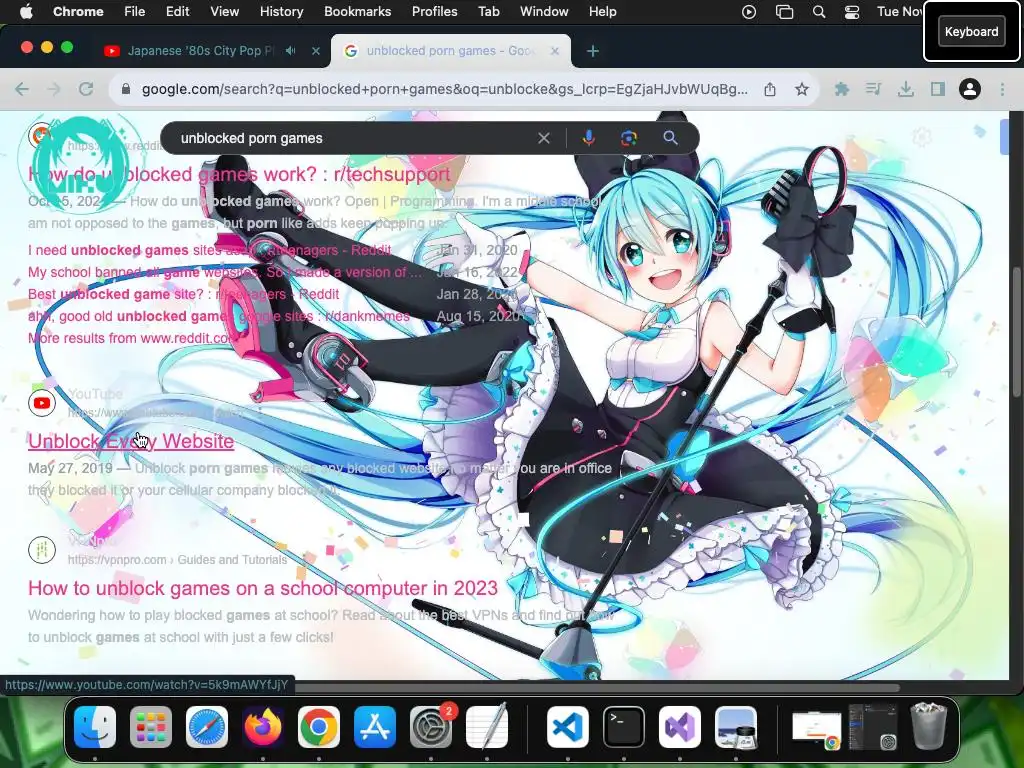This screenshot has height=768, width=1024.
Task: Open System Settings from the Dock
Action: 431,727
